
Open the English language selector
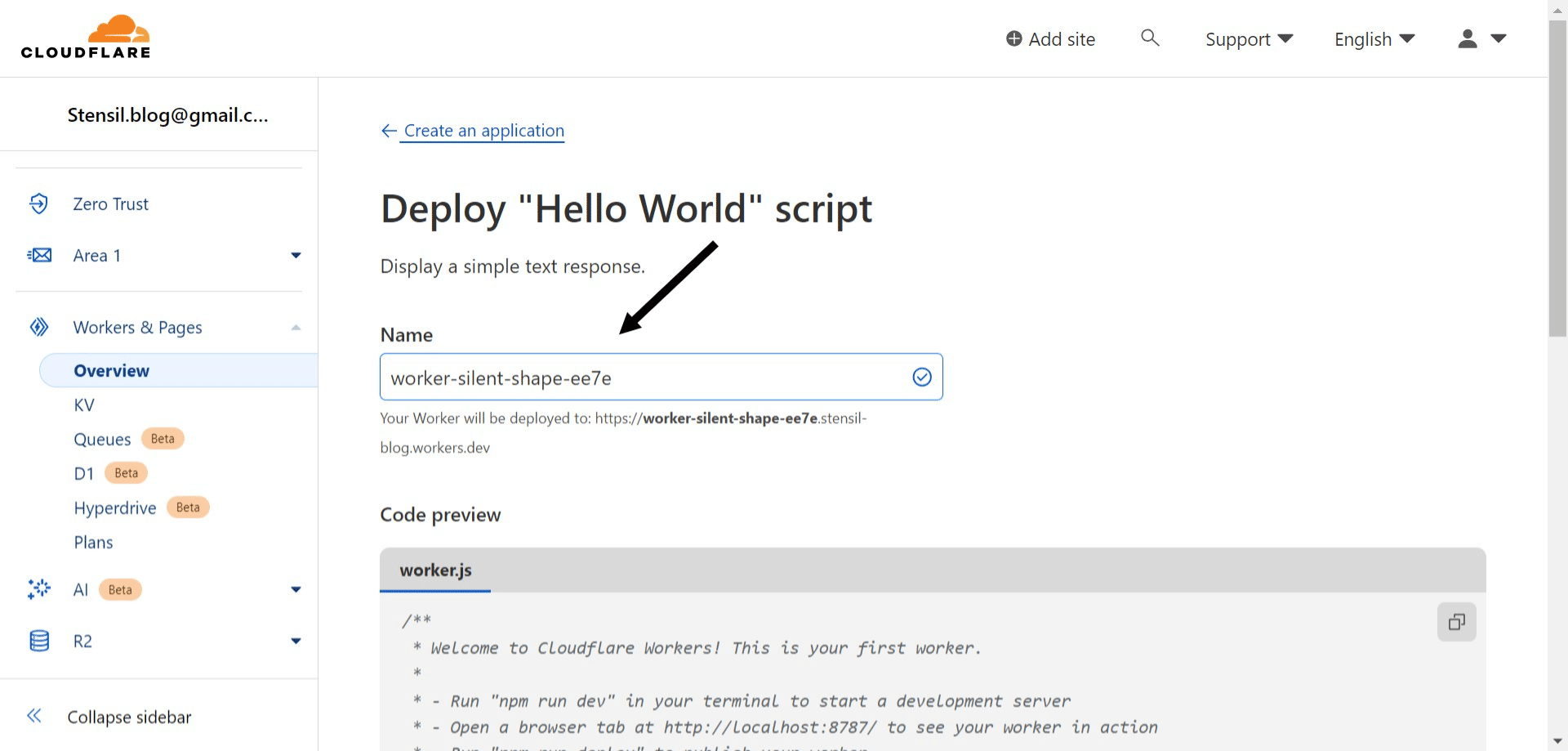pos(1373,38)
